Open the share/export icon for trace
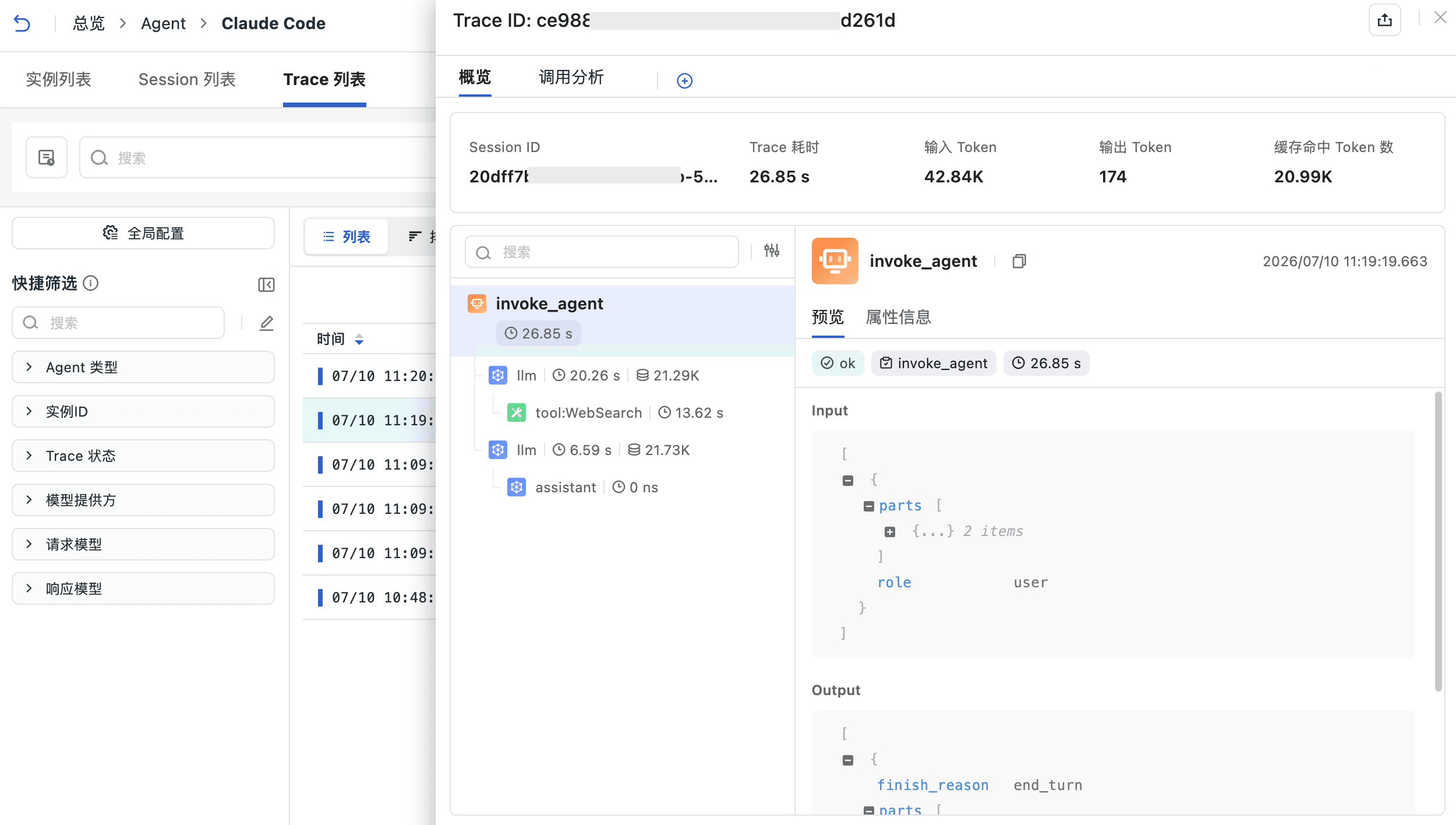 click(1384, 20)
